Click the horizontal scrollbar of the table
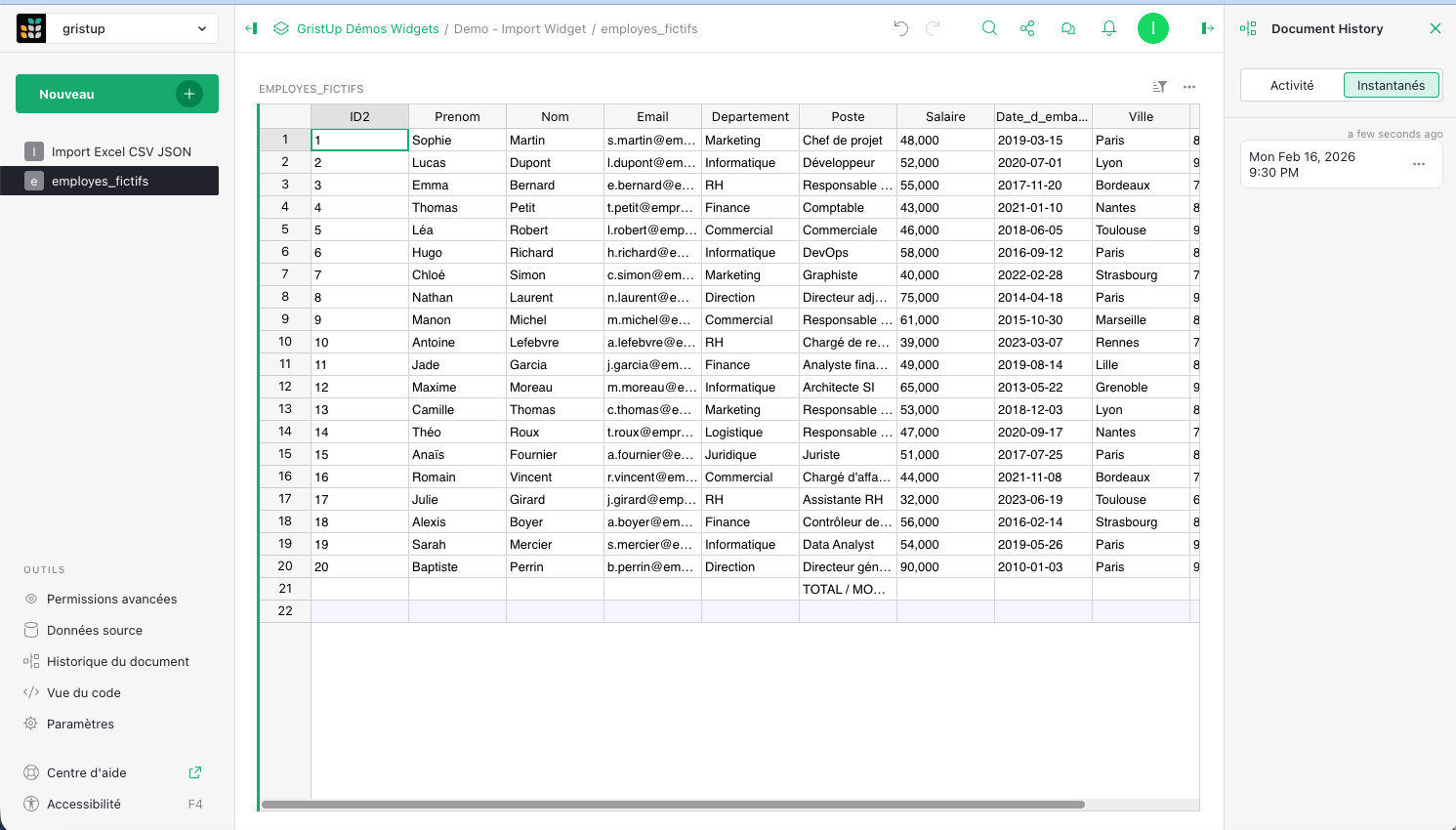 click(x=674, y=805)
